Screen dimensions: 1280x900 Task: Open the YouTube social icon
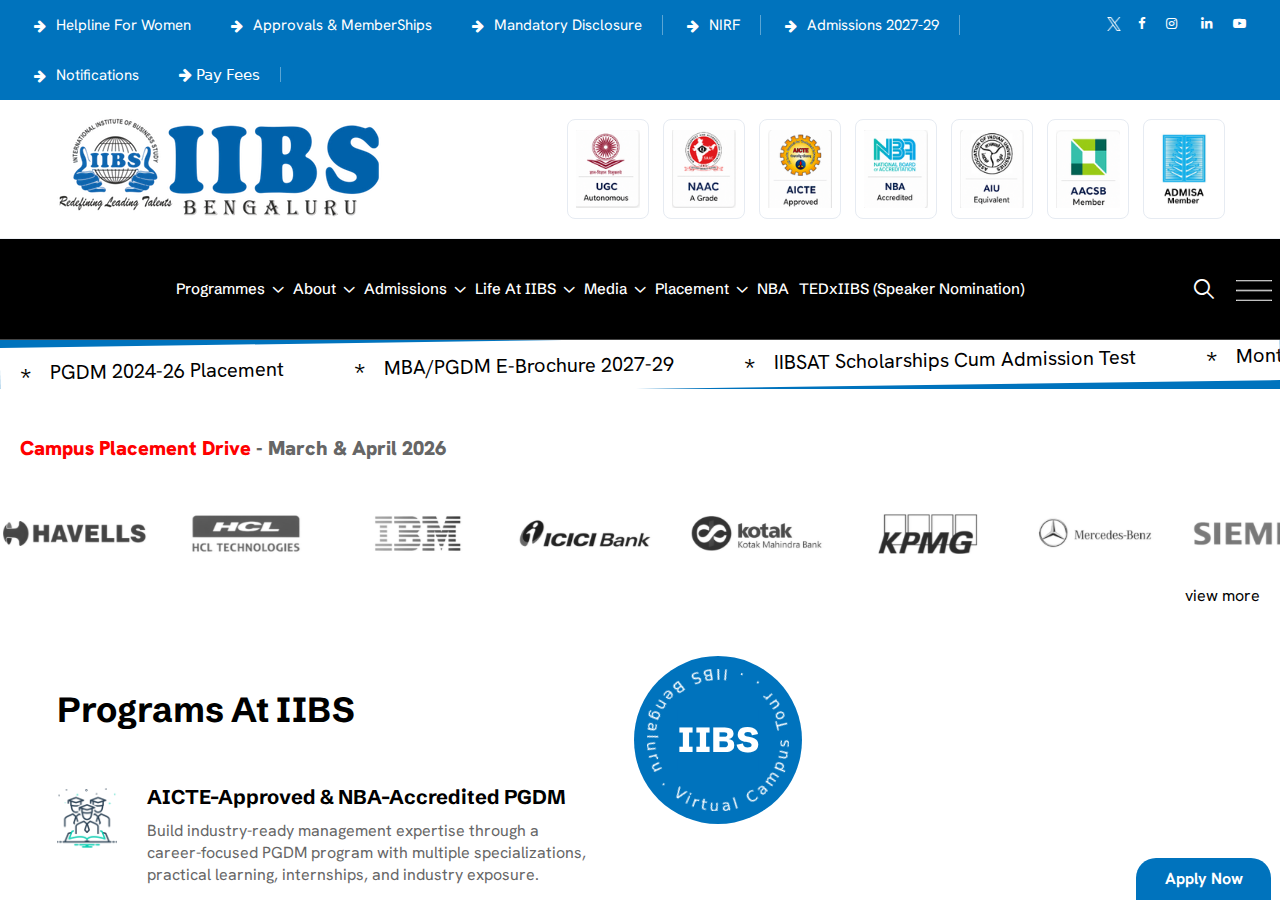(x=1240, y=23)
